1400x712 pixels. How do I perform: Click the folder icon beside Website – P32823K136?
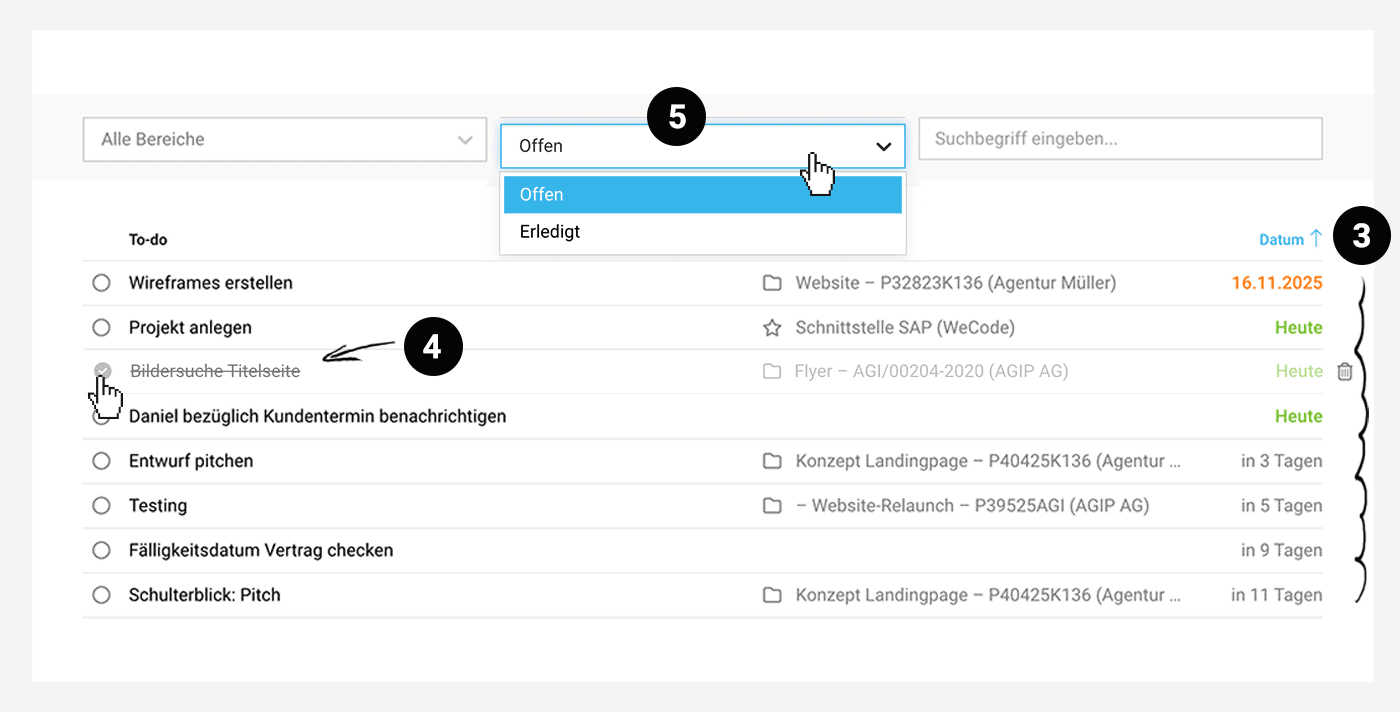(772, 283)
